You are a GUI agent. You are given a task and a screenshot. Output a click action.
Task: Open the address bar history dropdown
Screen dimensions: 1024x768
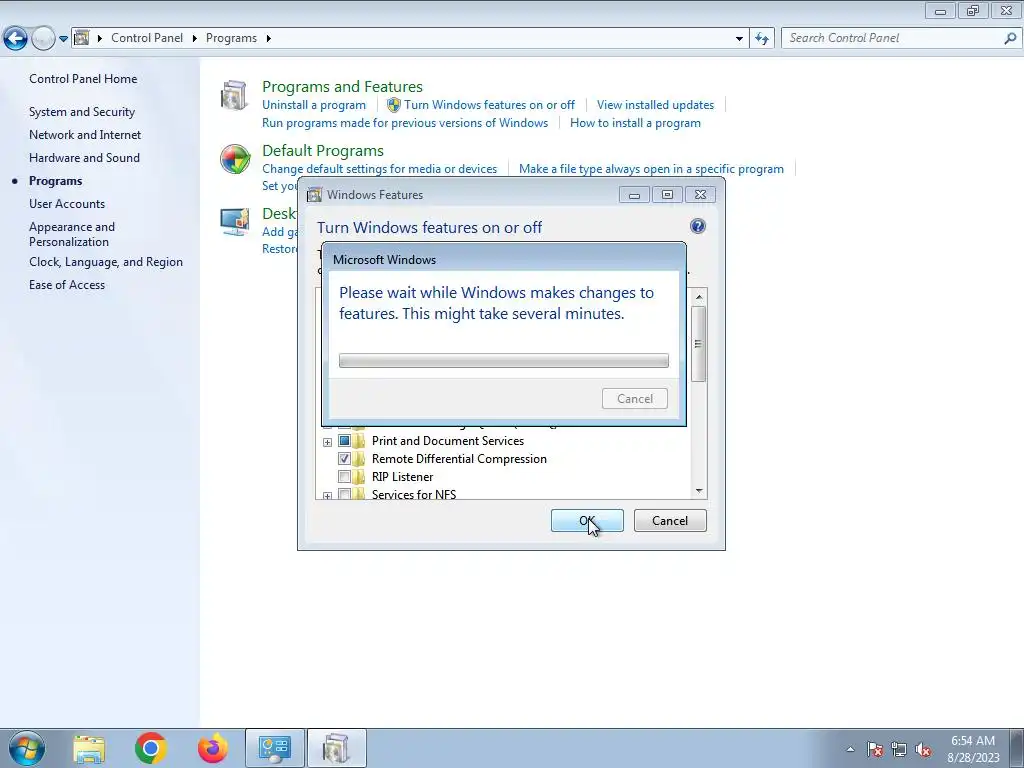[x=739, y=39]
